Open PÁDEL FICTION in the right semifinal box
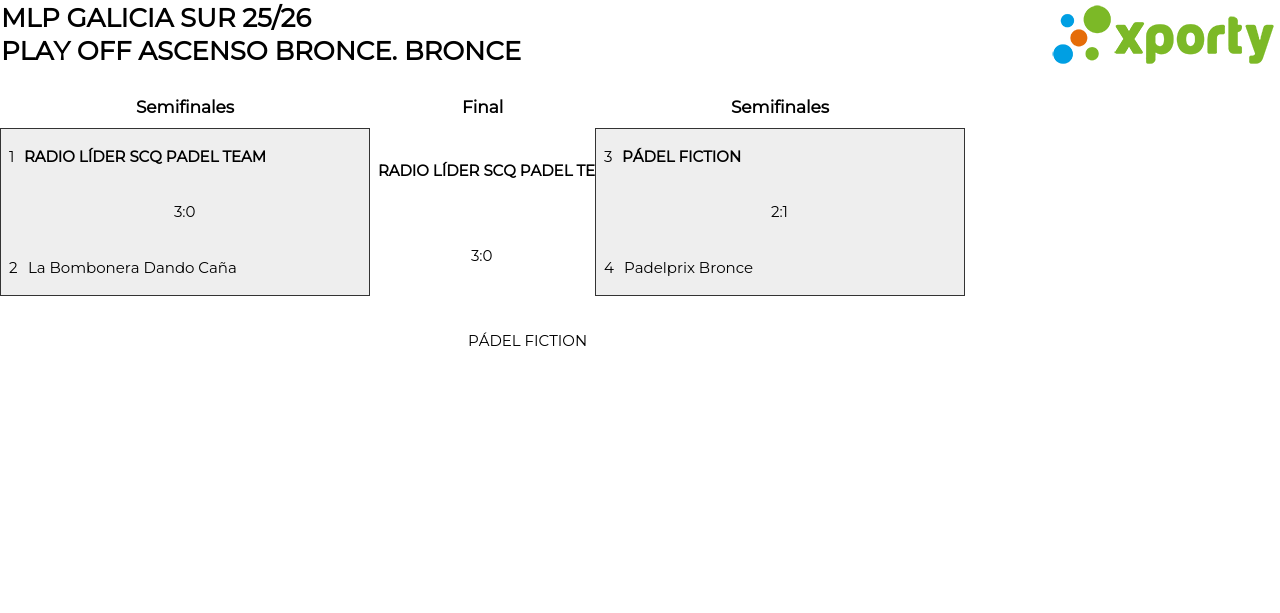 click(x=681, y=157)
